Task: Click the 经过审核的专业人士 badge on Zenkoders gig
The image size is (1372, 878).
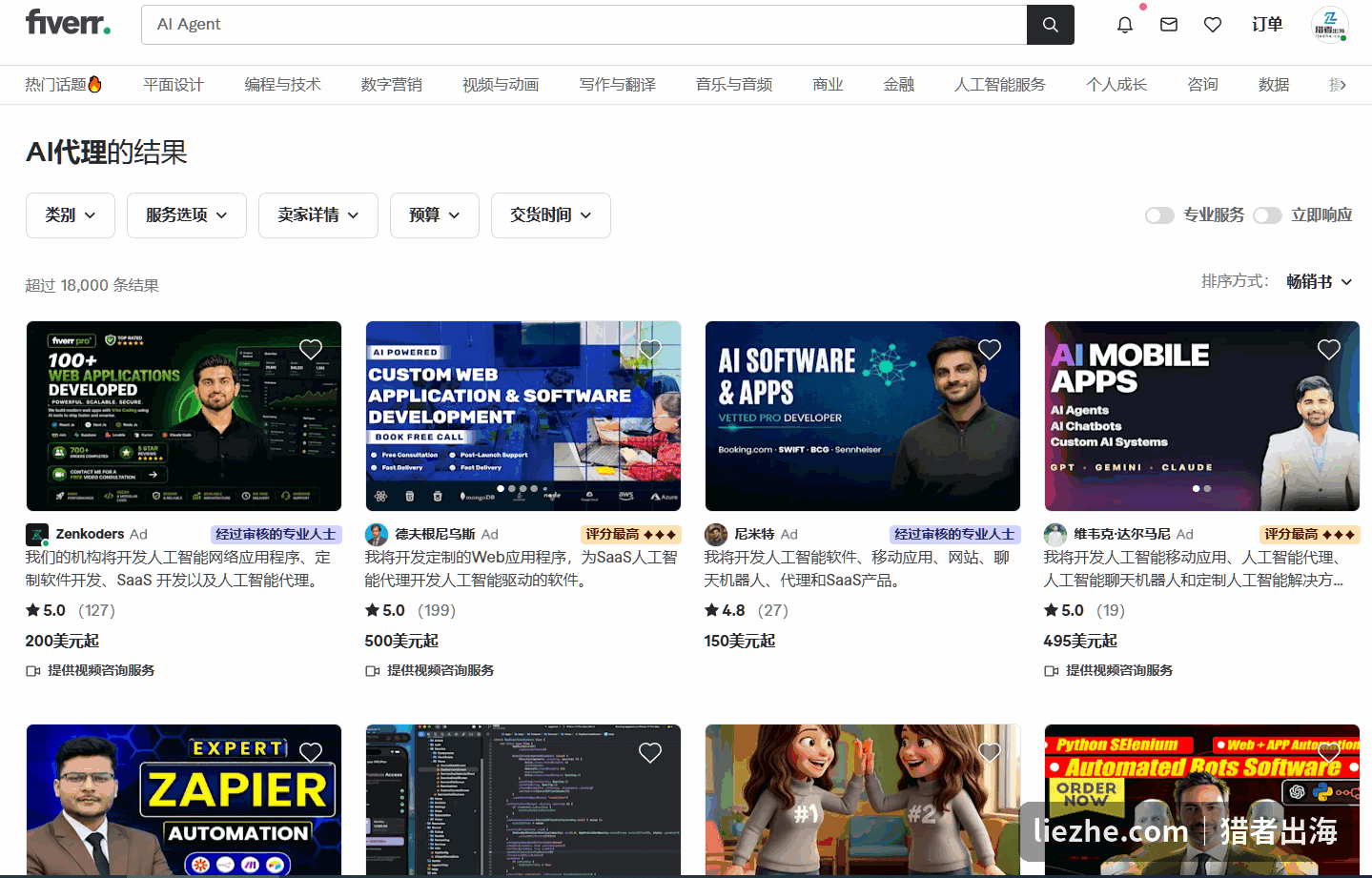Action: click(276, 535)
